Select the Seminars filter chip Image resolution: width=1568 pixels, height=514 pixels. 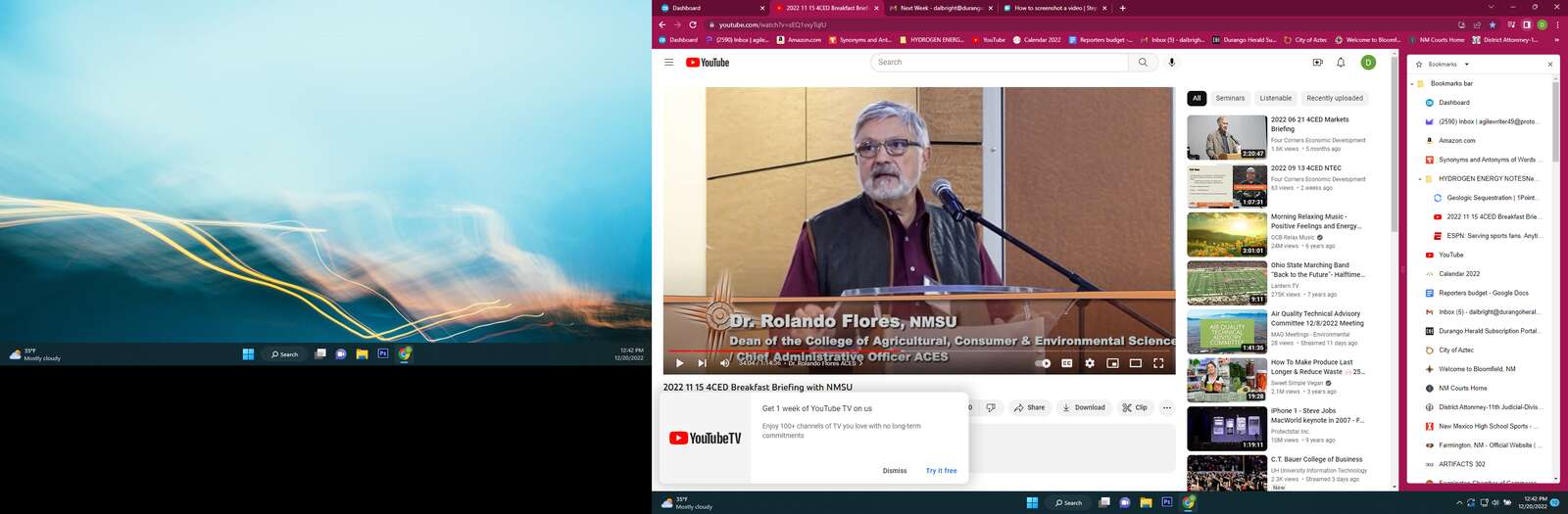click(1230, 98)
